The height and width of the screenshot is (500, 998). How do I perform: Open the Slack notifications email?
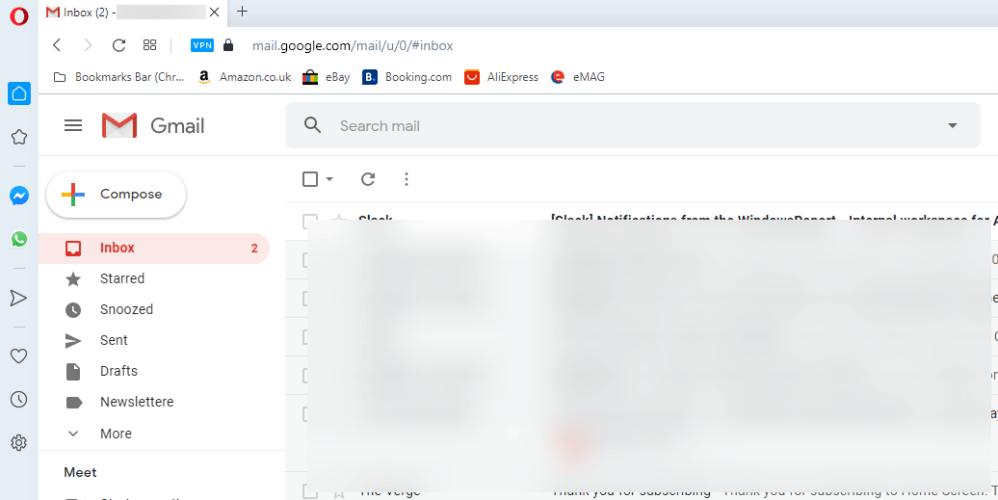pos(641,220)
